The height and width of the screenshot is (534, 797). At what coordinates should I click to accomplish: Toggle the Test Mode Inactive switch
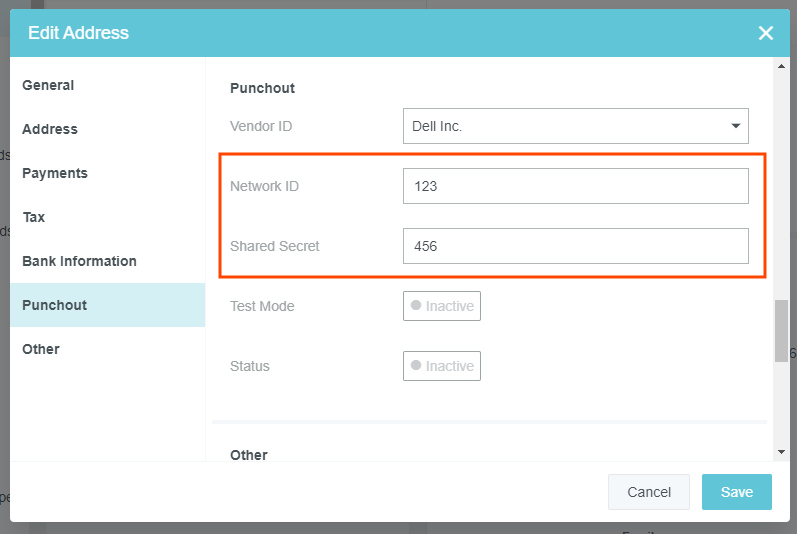click(x=442, y=306)
